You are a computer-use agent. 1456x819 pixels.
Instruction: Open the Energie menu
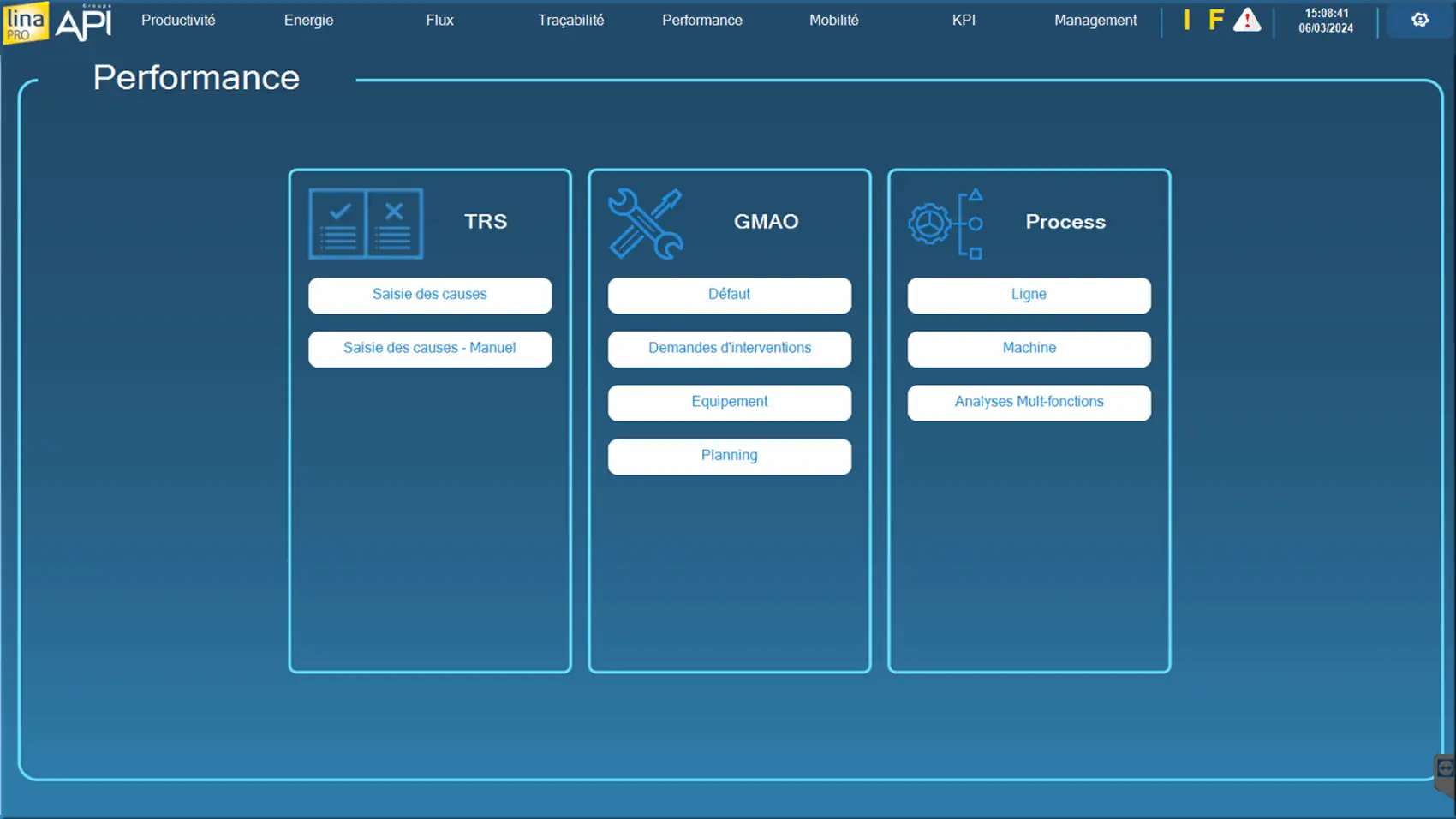tap(308, 20)
